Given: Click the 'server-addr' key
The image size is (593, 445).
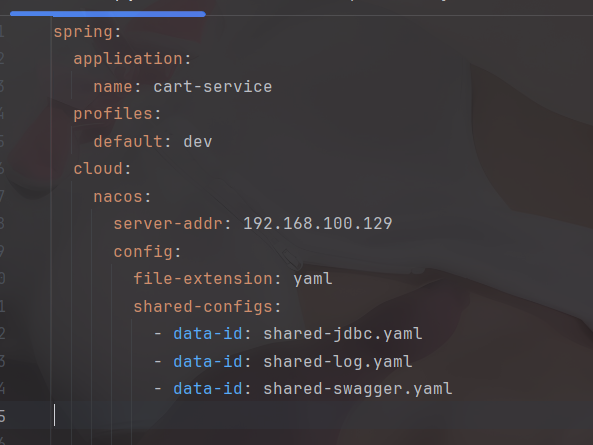Looking at the screenshot, I should coord(168,224).
